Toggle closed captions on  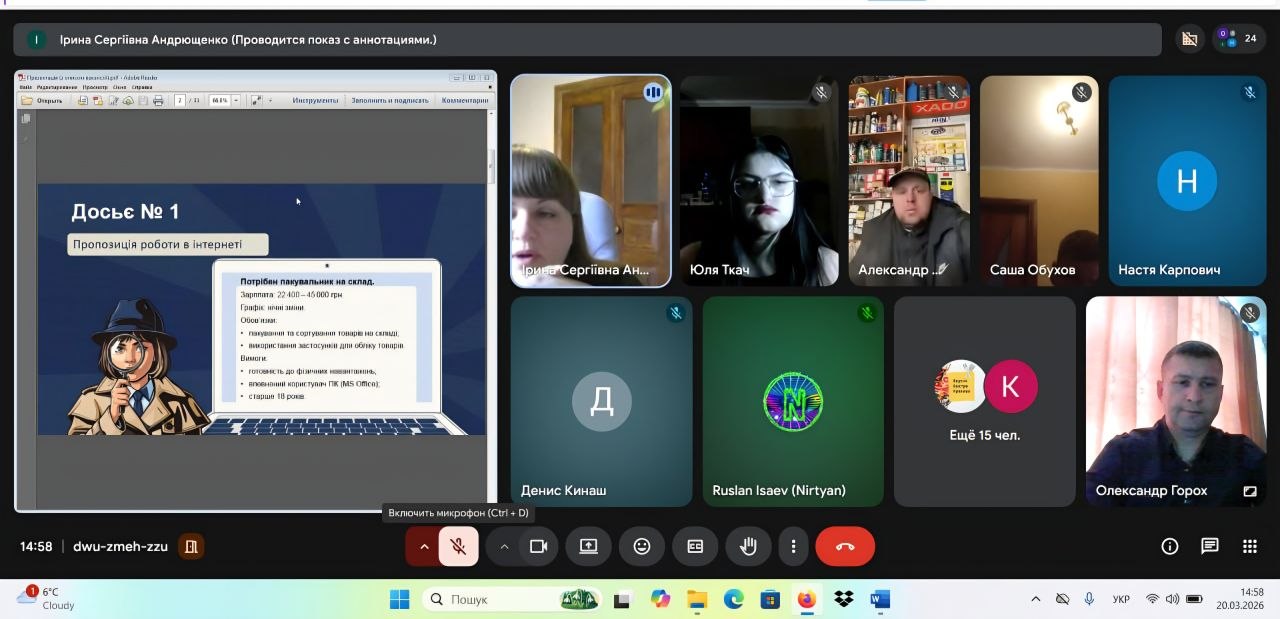click(695, 546)
